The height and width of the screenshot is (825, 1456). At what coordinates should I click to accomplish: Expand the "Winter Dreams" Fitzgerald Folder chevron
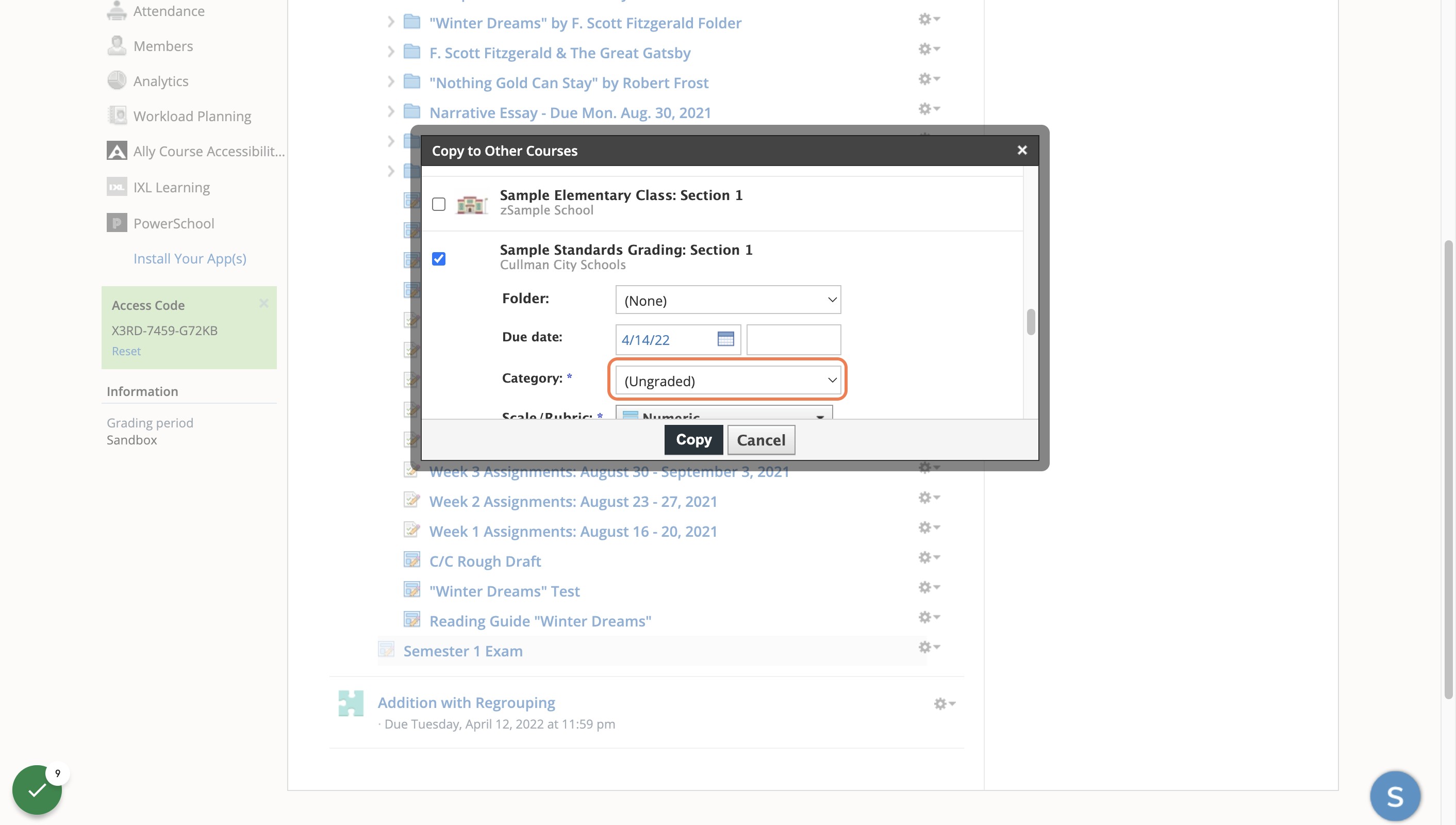pos(390,22)
